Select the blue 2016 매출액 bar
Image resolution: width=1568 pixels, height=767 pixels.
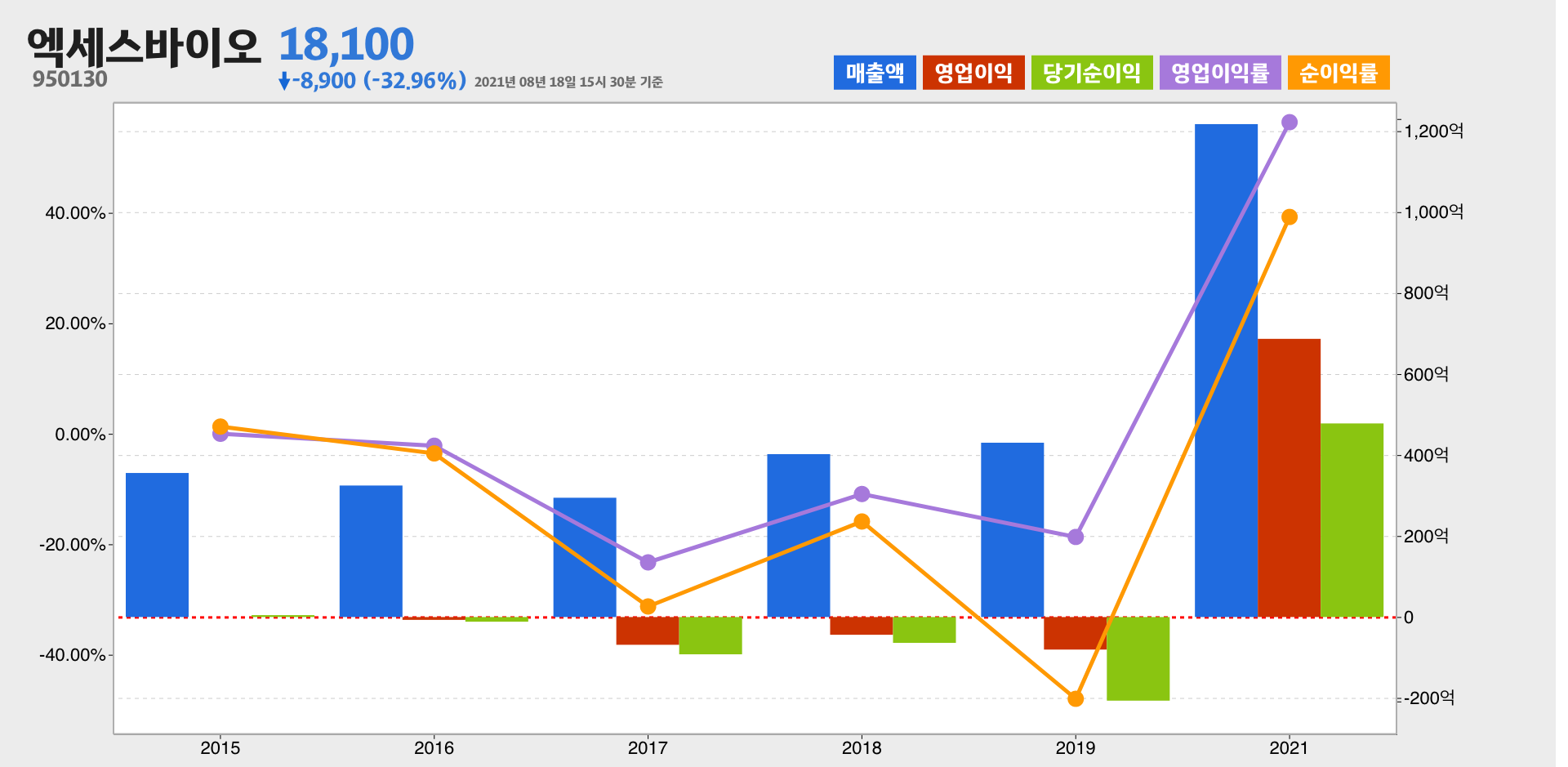point(371,551)
